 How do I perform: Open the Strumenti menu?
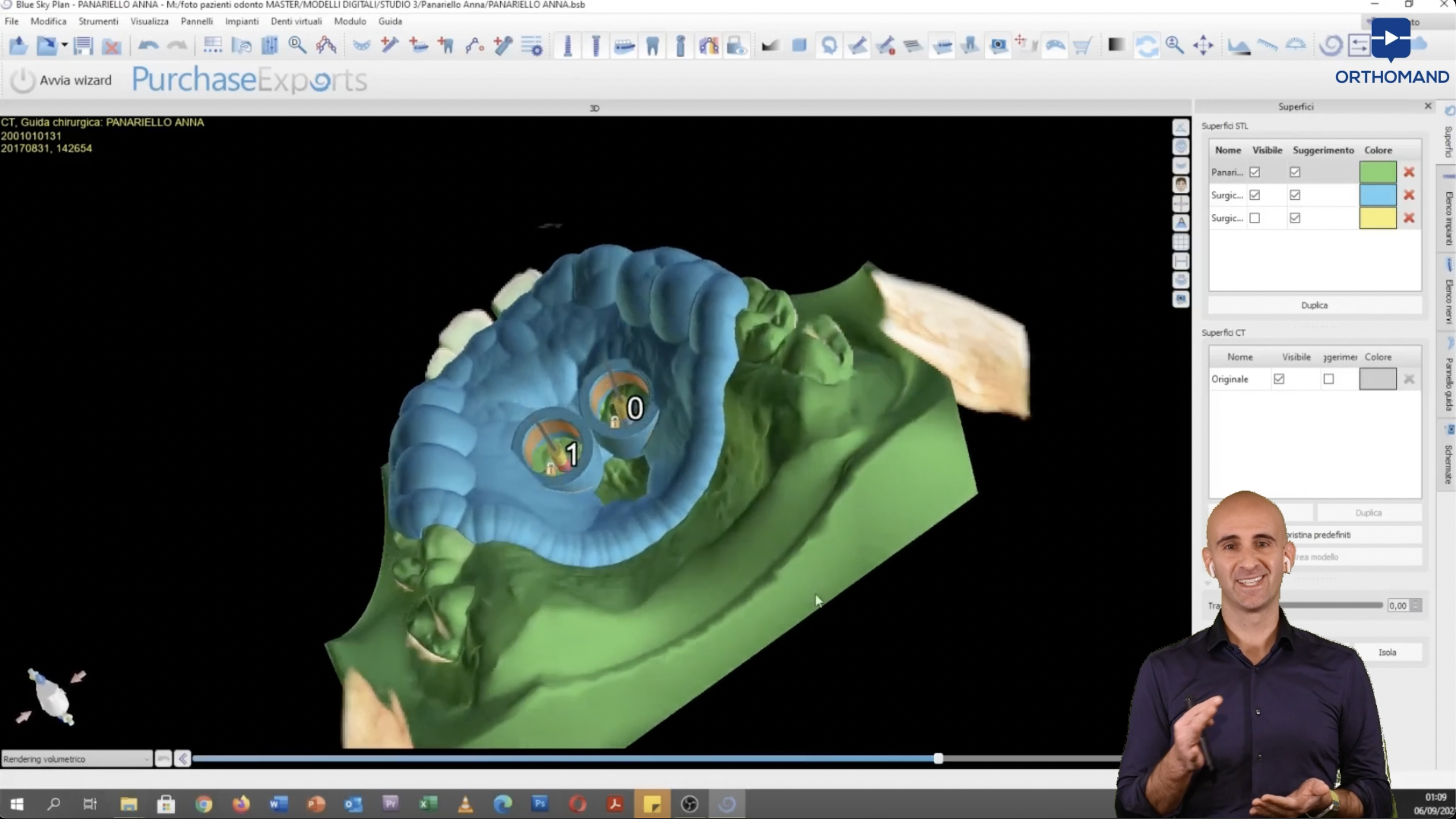pyautogui.click(x=98, y=21)
